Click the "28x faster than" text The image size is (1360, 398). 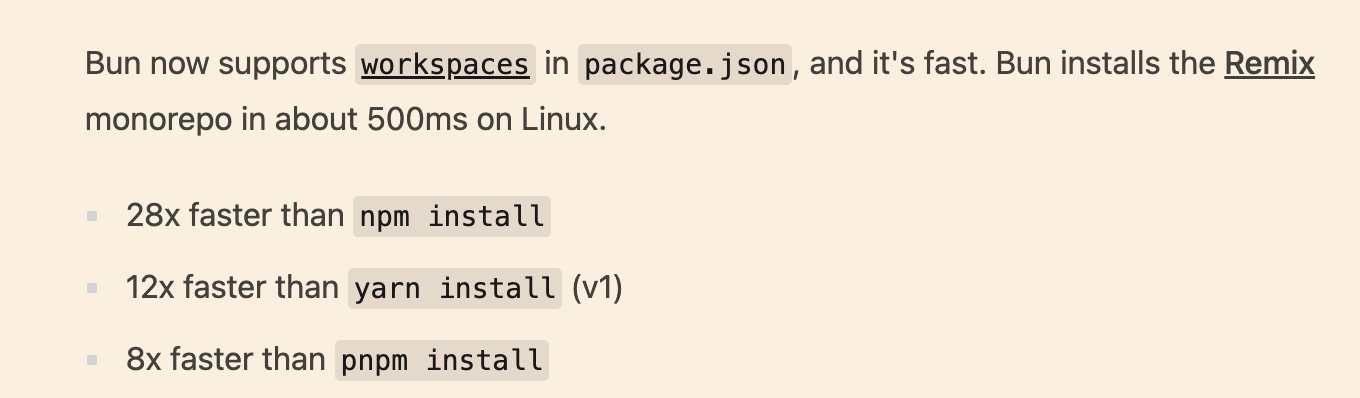[235, 216]
